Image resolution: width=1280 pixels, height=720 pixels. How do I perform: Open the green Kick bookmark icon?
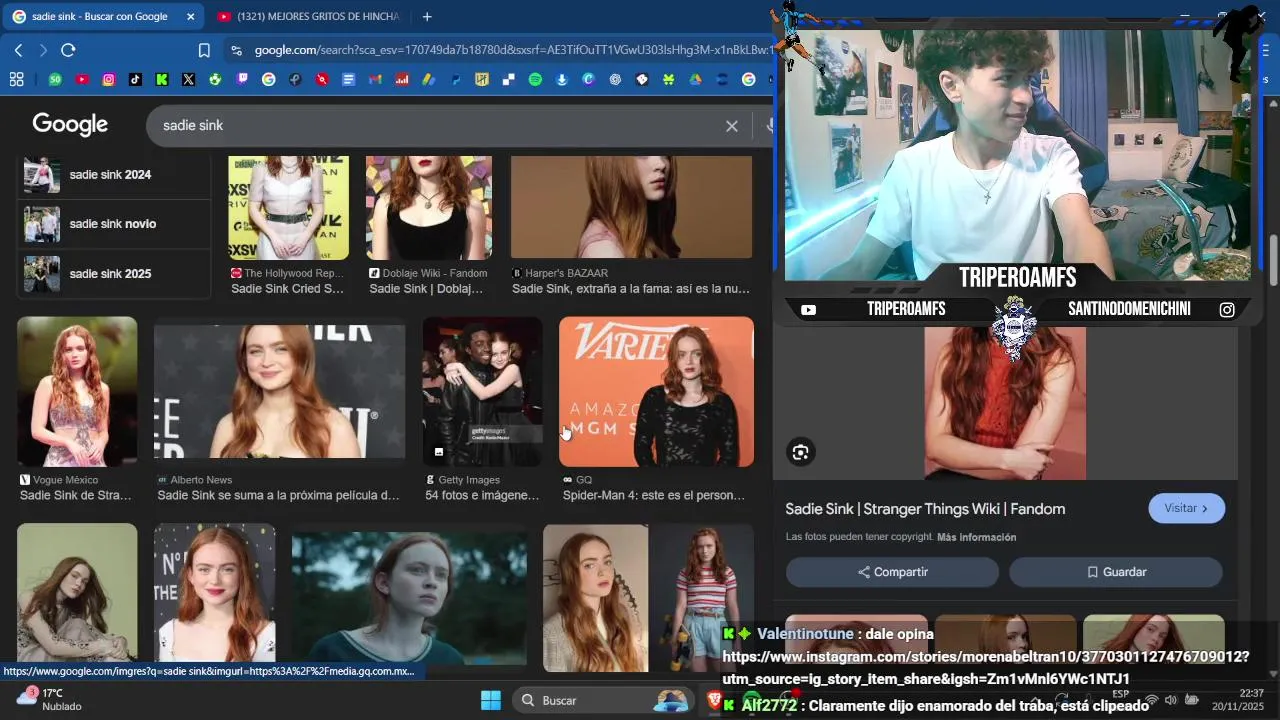coord(162,79)
